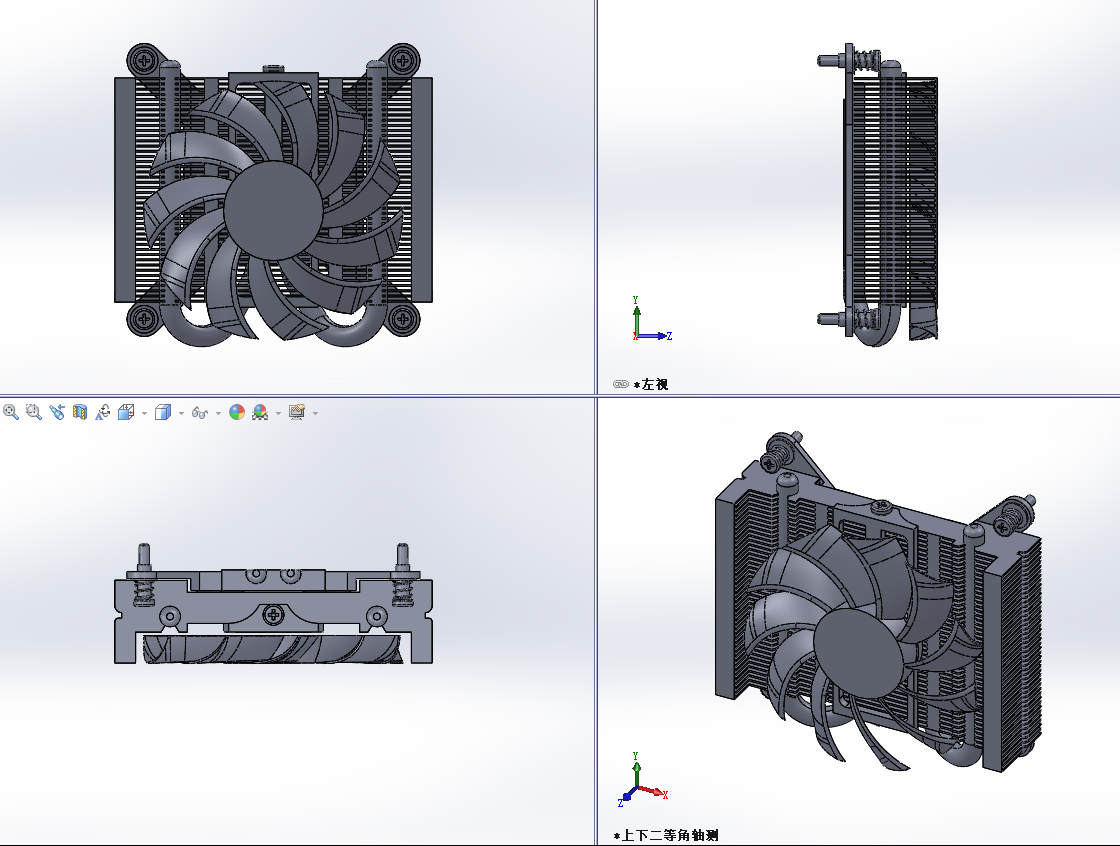Expand the View Settings dropdown arrow
This screenshot has height=846, width=1120.
click(x=316, y=413)
